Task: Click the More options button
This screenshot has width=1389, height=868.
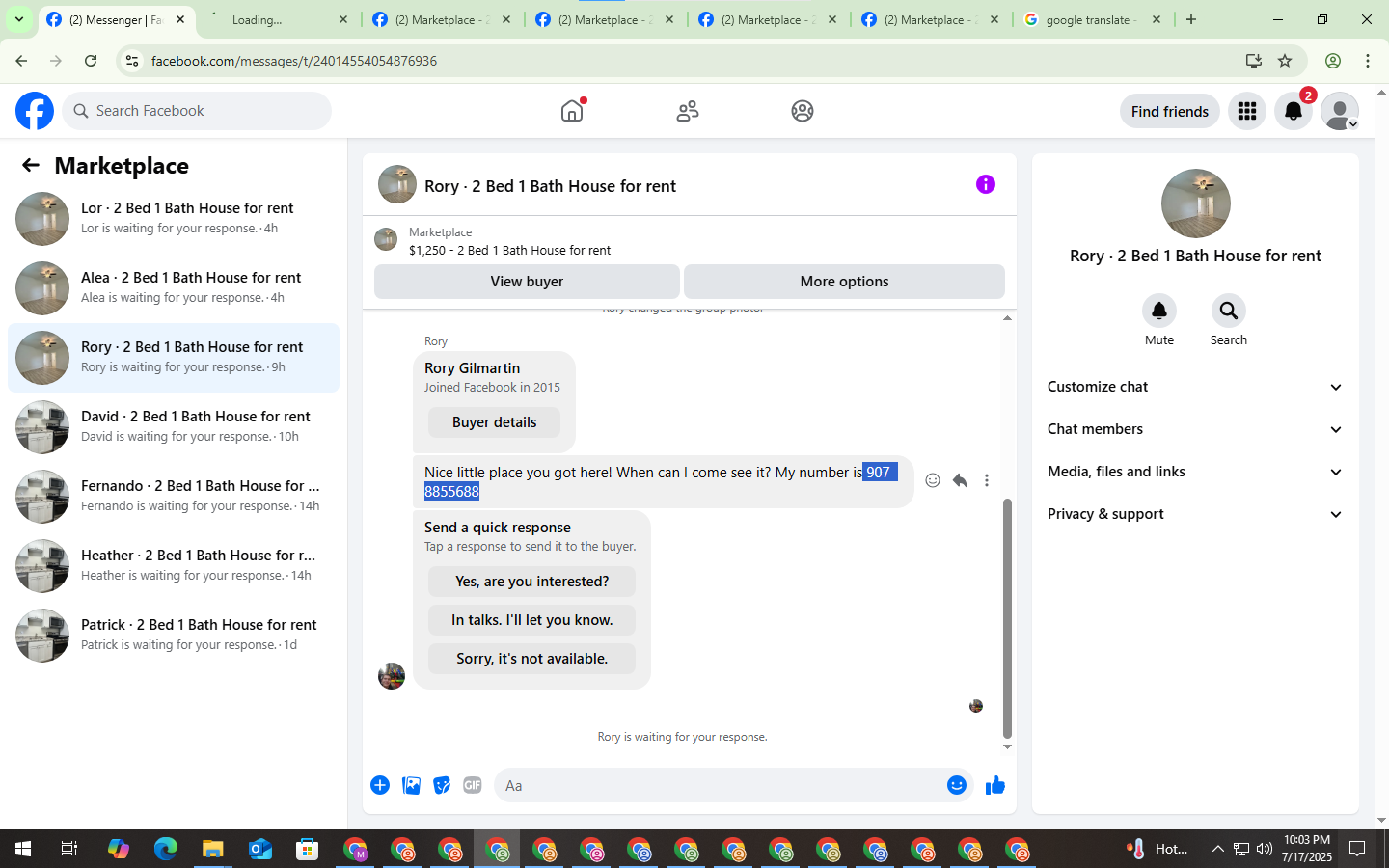Action: [844, 282]
